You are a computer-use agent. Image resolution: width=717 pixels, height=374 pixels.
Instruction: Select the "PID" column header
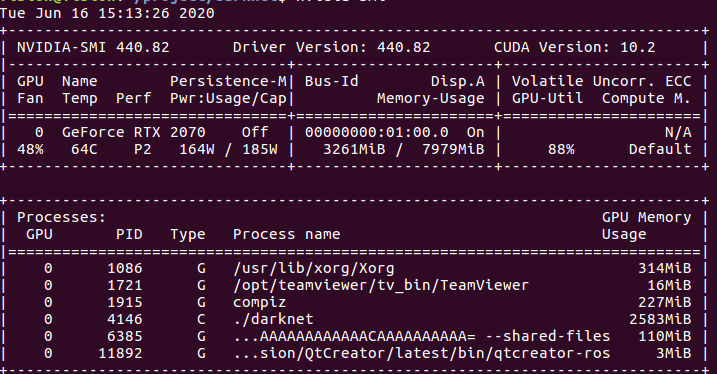129,235
